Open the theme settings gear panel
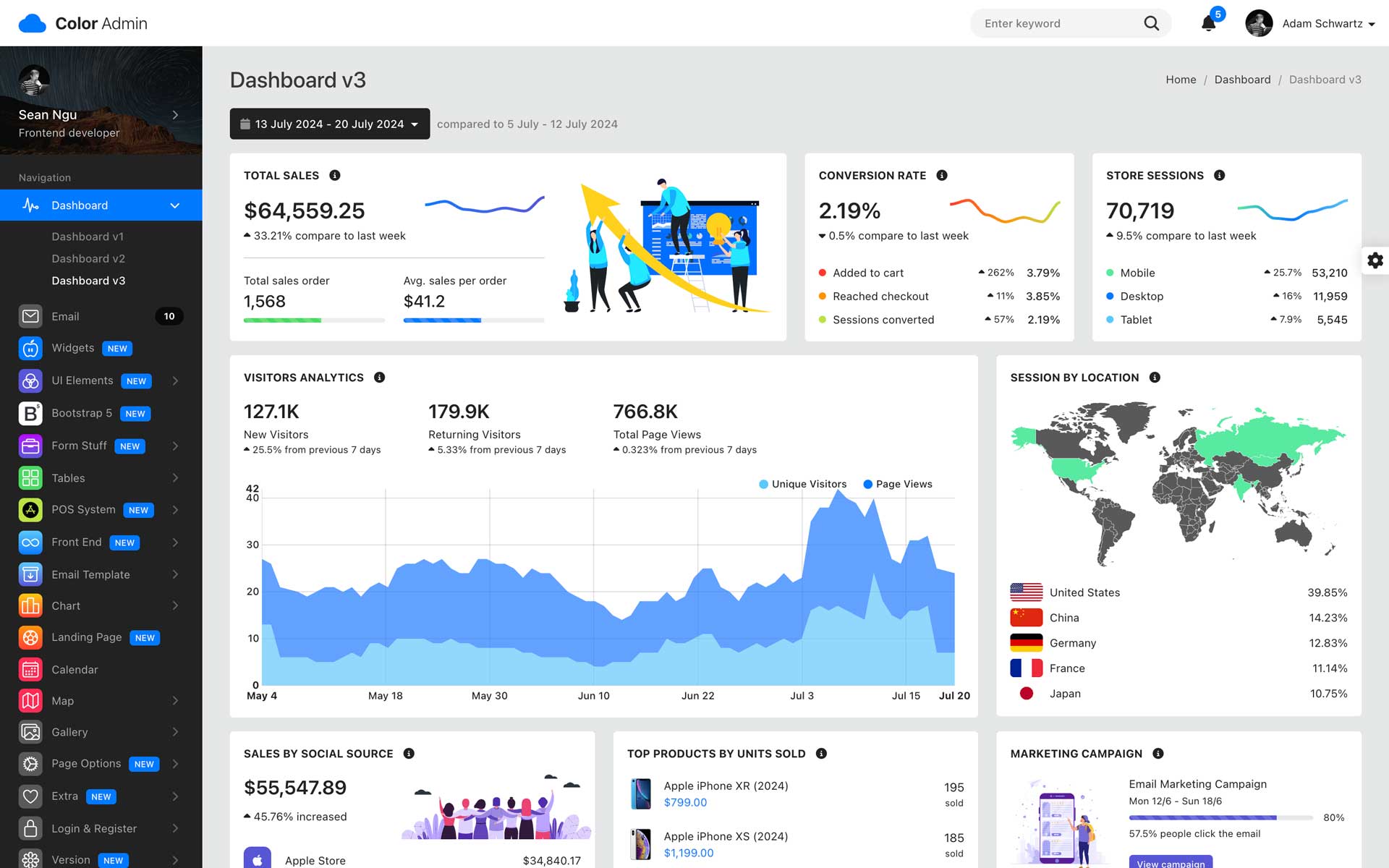Screen dimensions: 1389x868 click(x=1375, y=260)
